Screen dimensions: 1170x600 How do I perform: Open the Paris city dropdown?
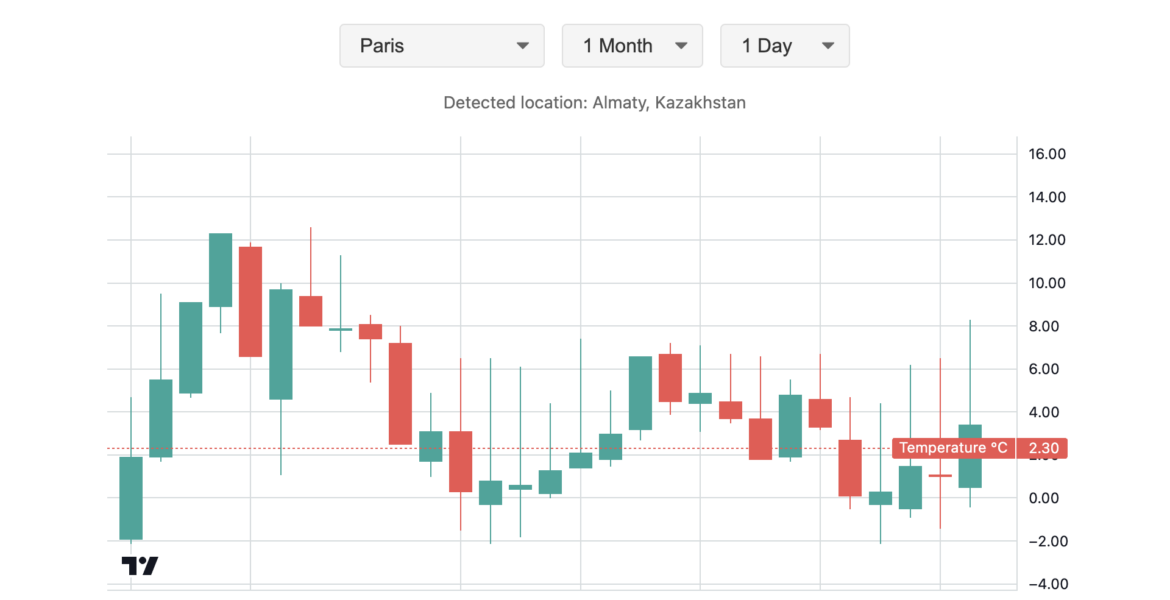coord(441,46)
